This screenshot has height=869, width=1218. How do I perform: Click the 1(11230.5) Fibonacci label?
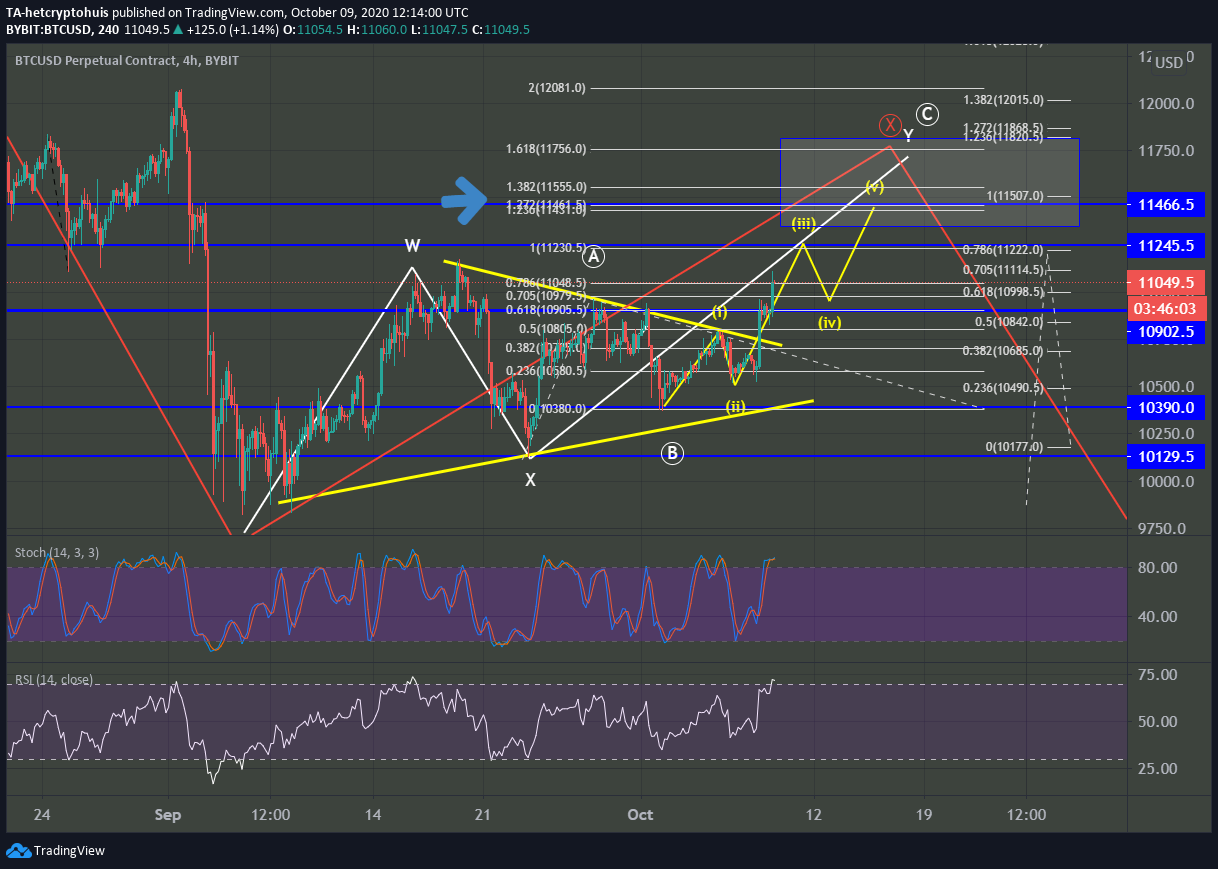click(558, 248)
